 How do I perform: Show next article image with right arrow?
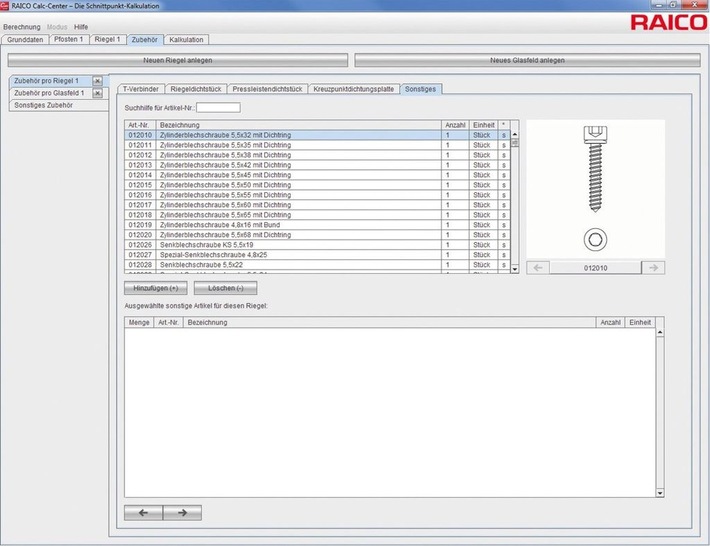(x=652, y=268)
